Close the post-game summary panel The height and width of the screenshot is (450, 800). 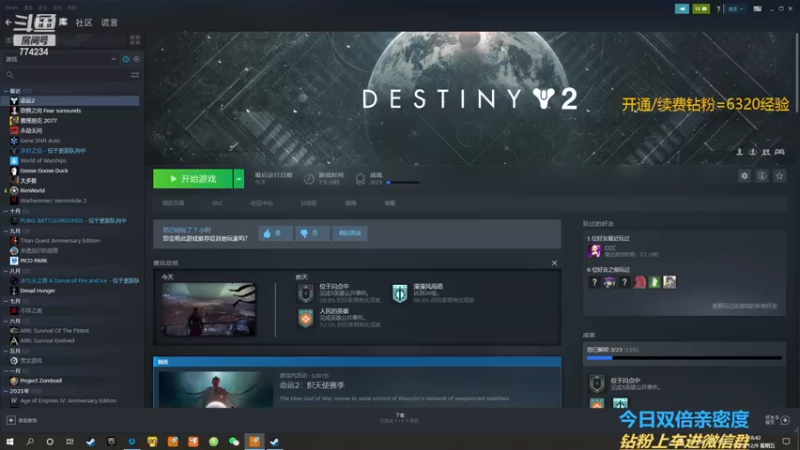555,263
